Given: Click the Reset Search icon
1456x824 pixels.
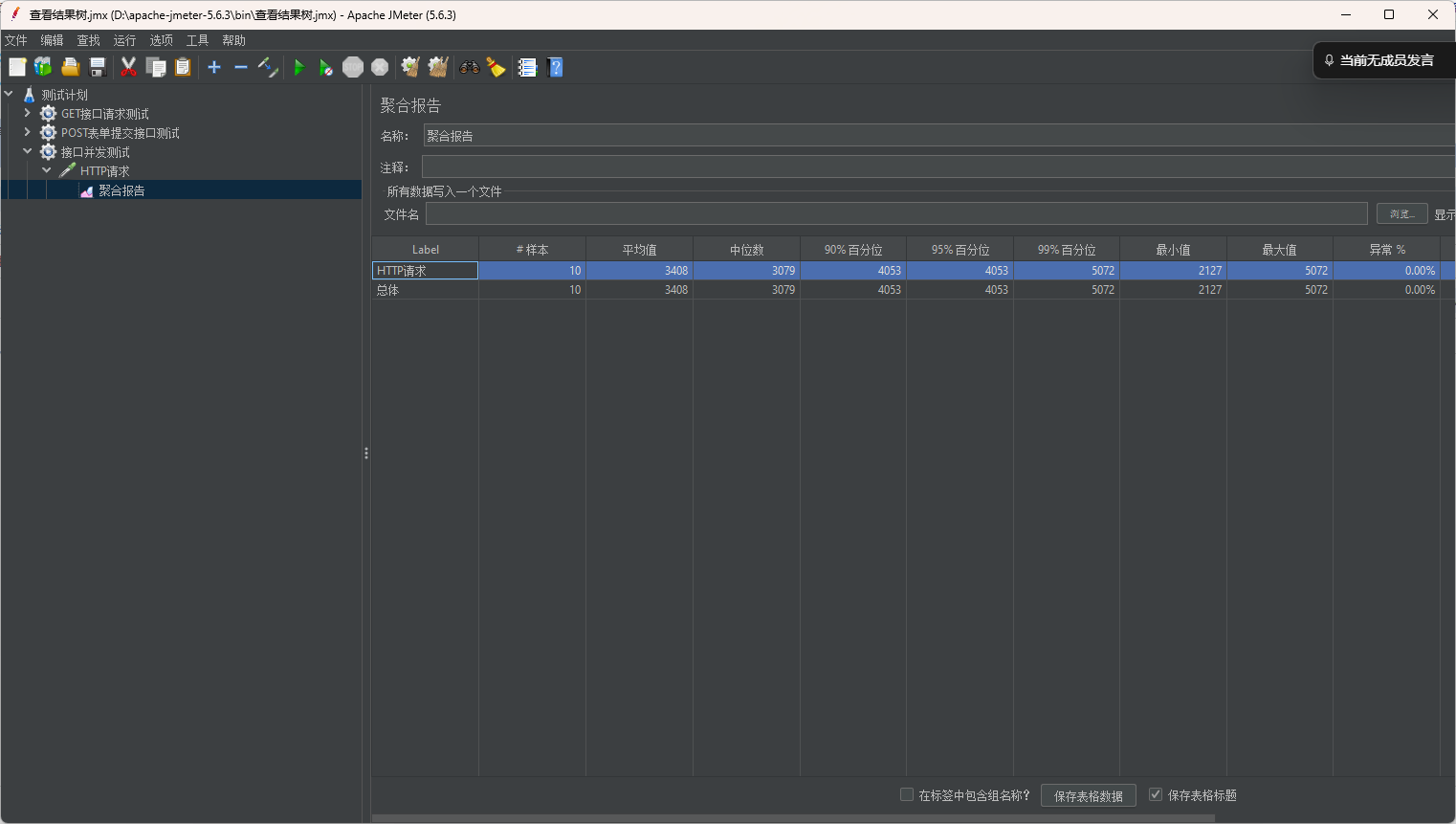Looking at the screenshot, I should click(496, 67).
